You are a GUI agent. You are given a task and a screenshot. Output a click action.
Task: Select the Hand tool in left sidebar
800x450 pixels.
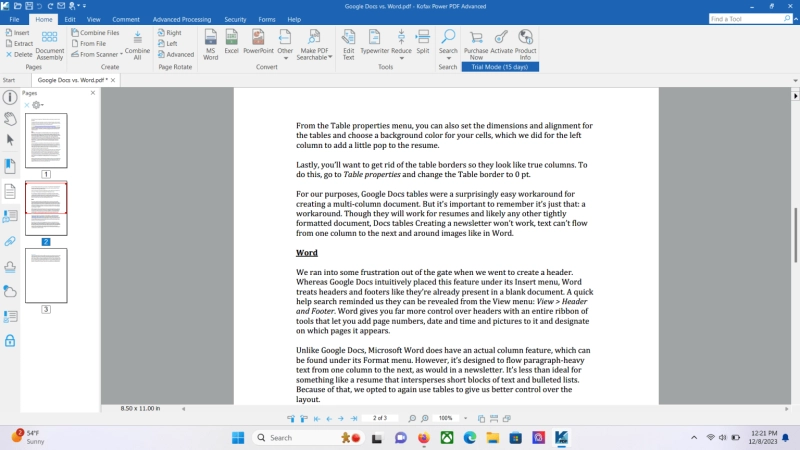click(x=10, y=119)
